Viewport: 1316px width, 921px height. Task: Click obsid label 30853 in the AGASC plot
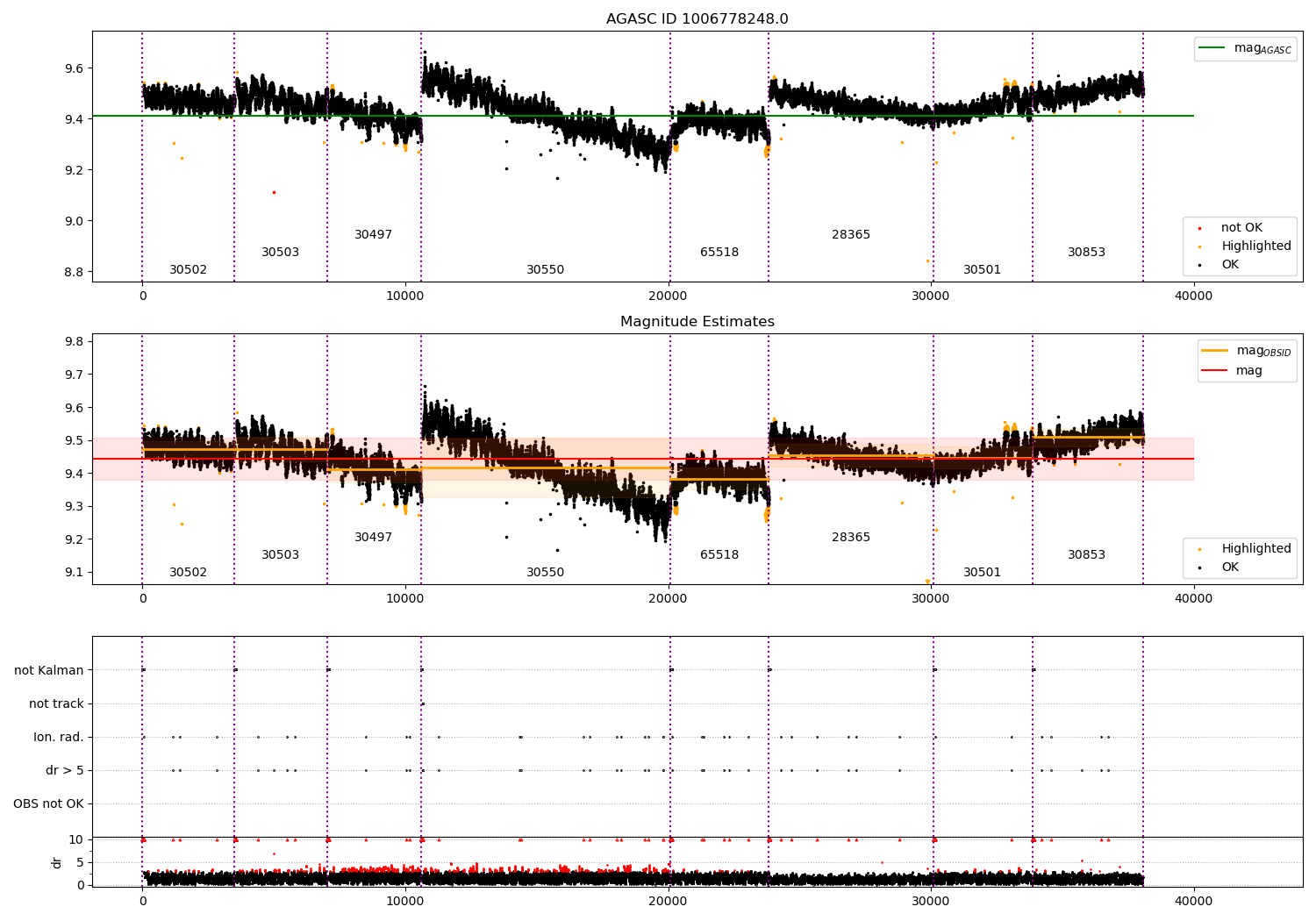pyautogui.click(x=1086, y=253)
